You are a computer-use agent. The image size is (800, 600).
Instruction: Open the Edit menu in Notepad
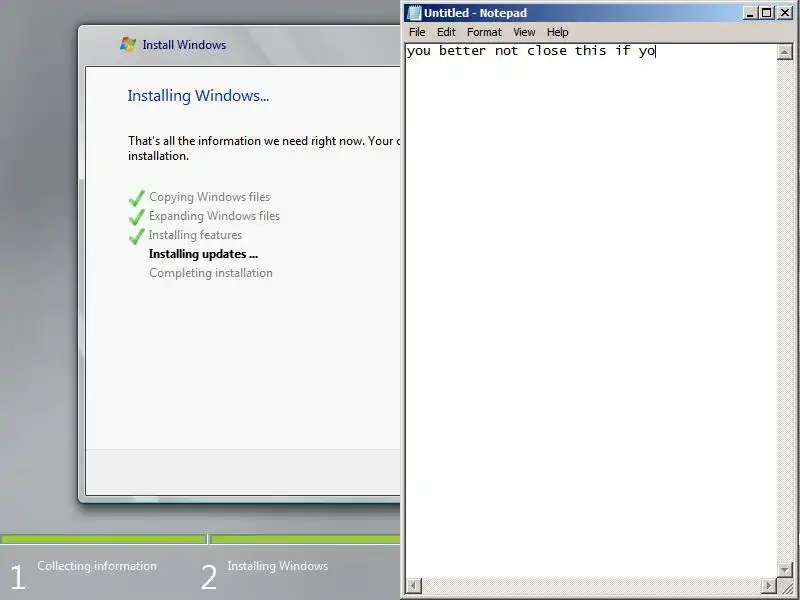pos(446,32)
